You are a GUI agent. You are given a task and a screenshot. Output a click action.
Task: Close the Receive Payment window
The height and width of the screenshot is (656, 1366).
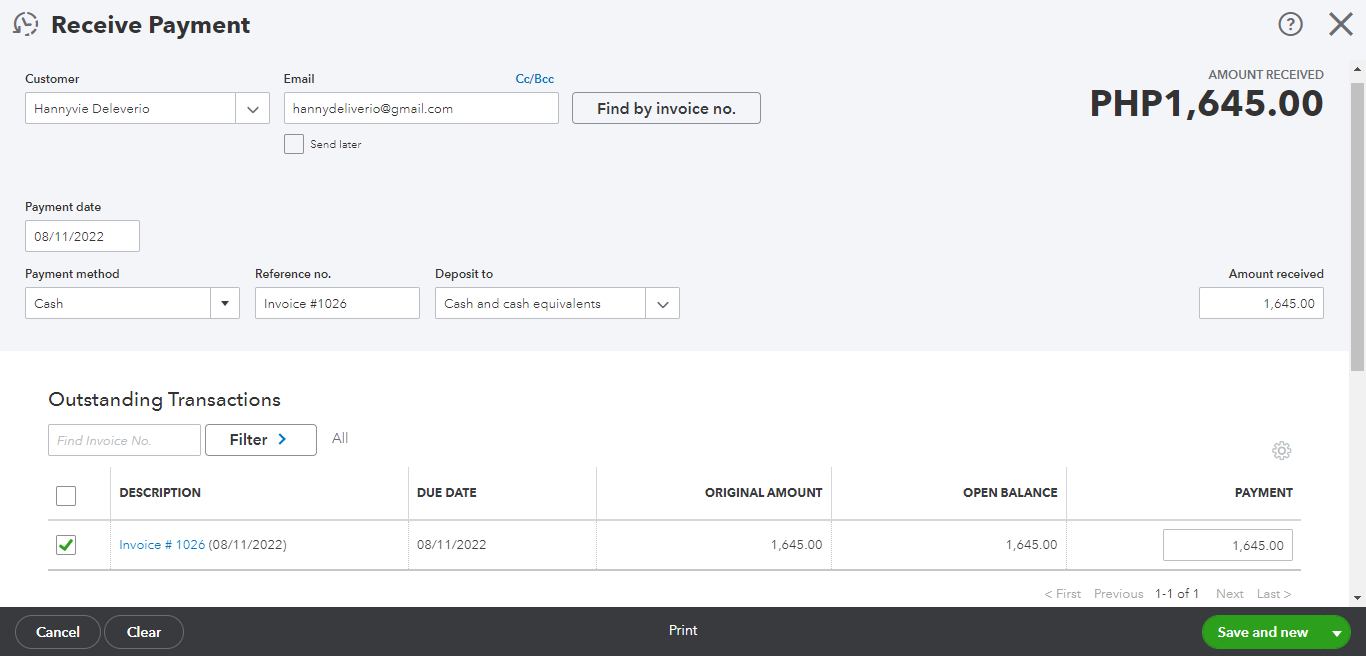pyautogui.click(x=1340, y=25)
